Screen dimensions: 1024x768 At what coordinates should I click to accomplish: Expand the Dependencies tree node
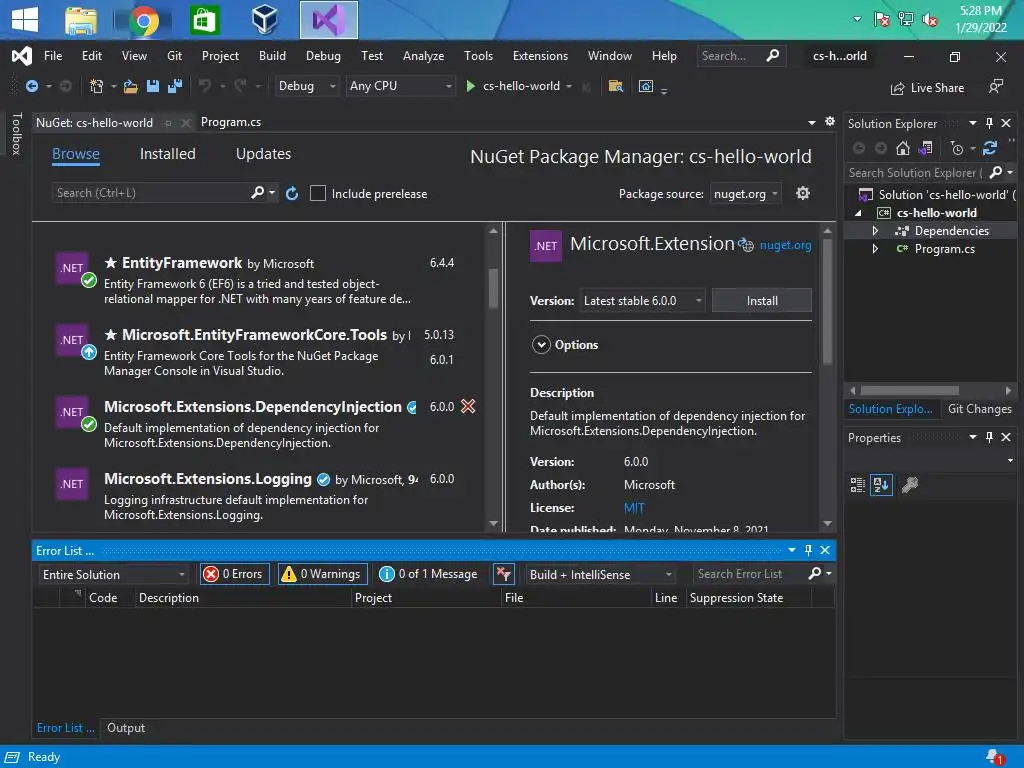(x=875, y=231)
